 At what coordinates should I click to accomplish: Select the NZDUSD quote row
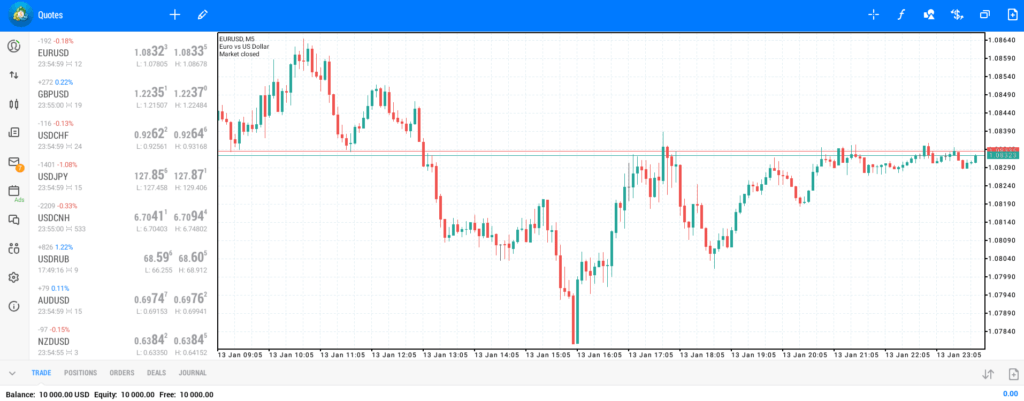click(122, 340)
